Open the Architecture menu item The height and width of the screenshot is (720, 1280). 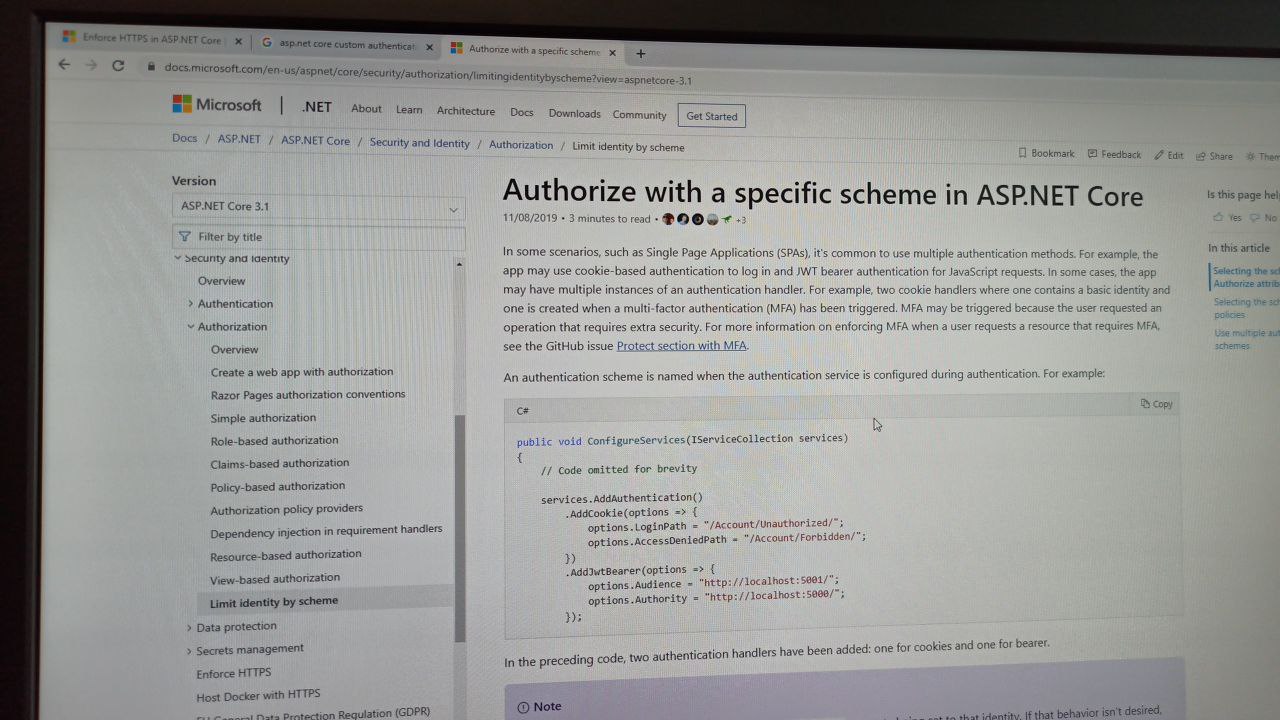pos(466,111)
